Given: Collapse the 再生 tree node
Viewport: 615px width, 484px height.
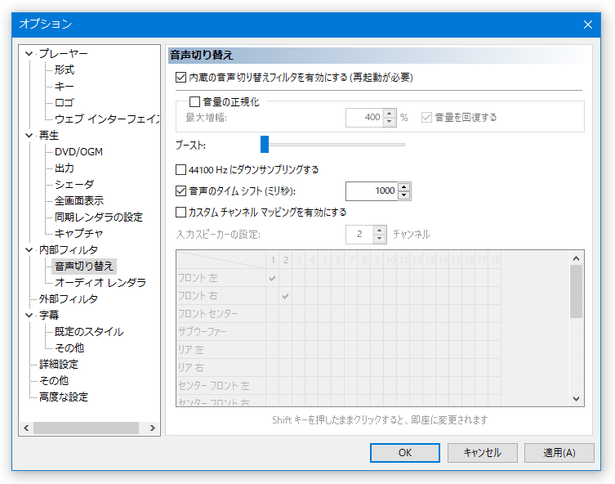Looking at the screenshot, I should (x=29, y=135).
